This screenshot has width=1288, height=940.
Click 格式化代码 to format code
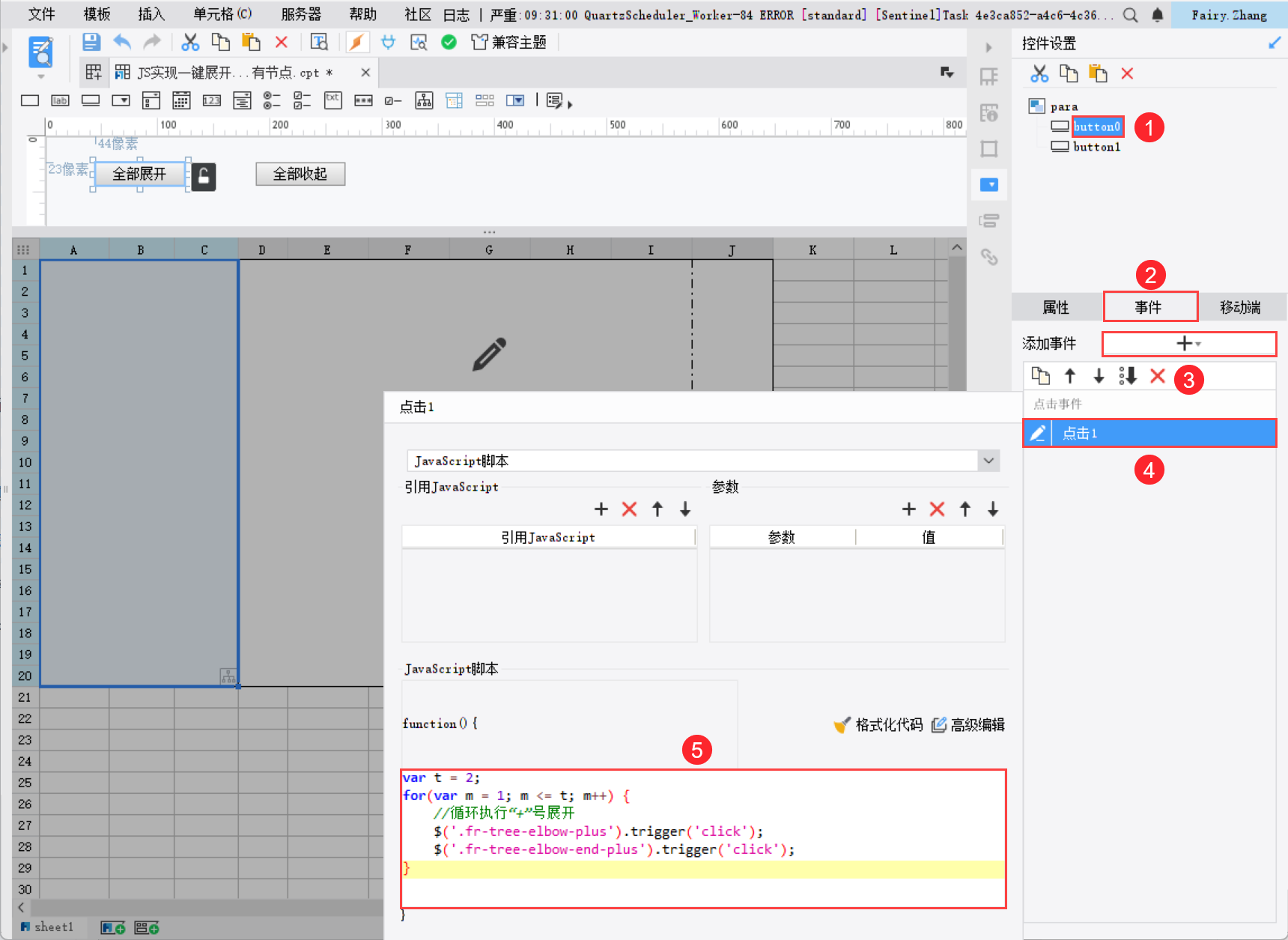878,724
